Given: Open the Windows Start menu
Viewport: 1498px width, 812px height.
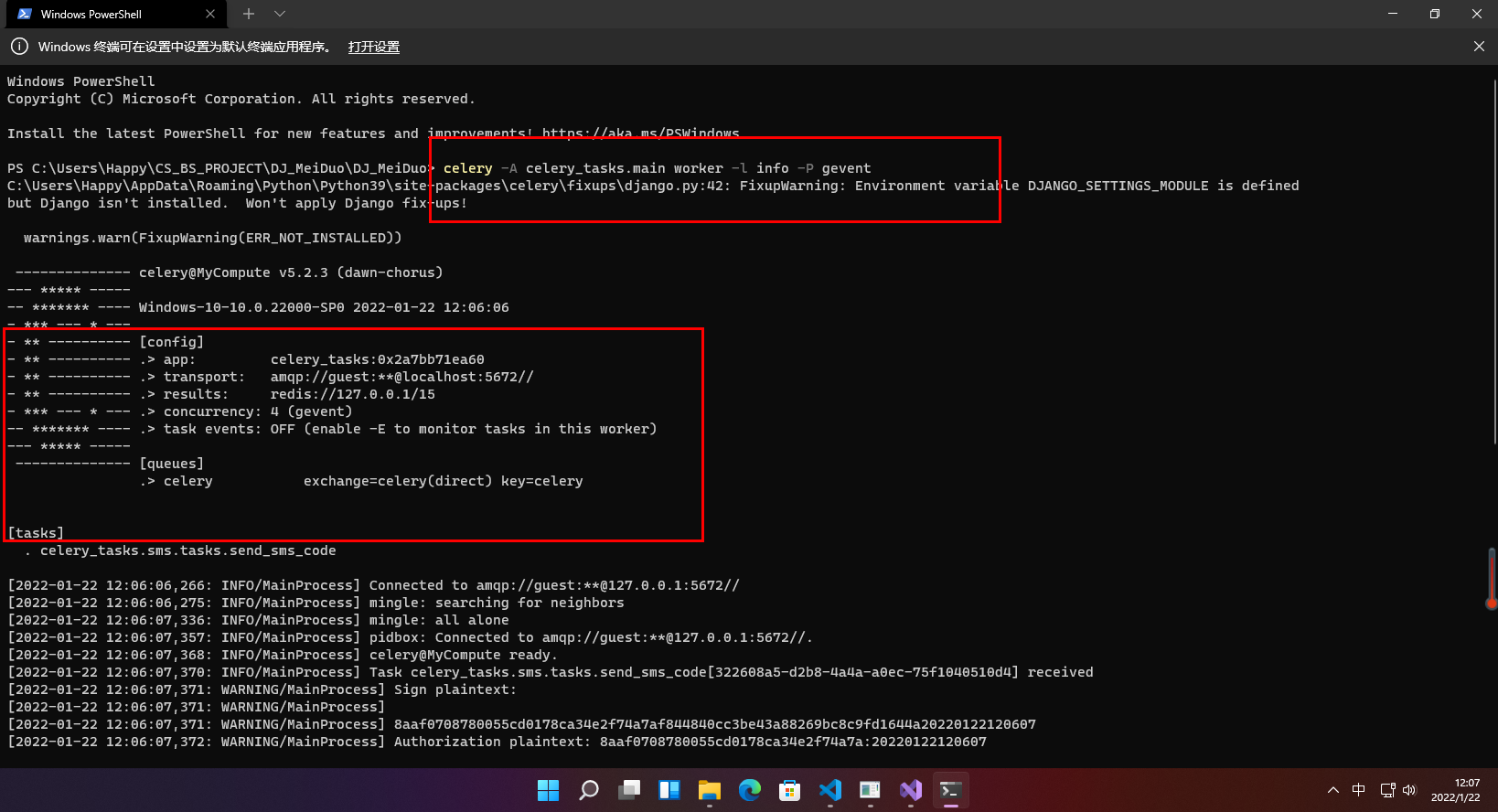Looking at the screenshot, I should pyautogui.click(x=549, y=790).
